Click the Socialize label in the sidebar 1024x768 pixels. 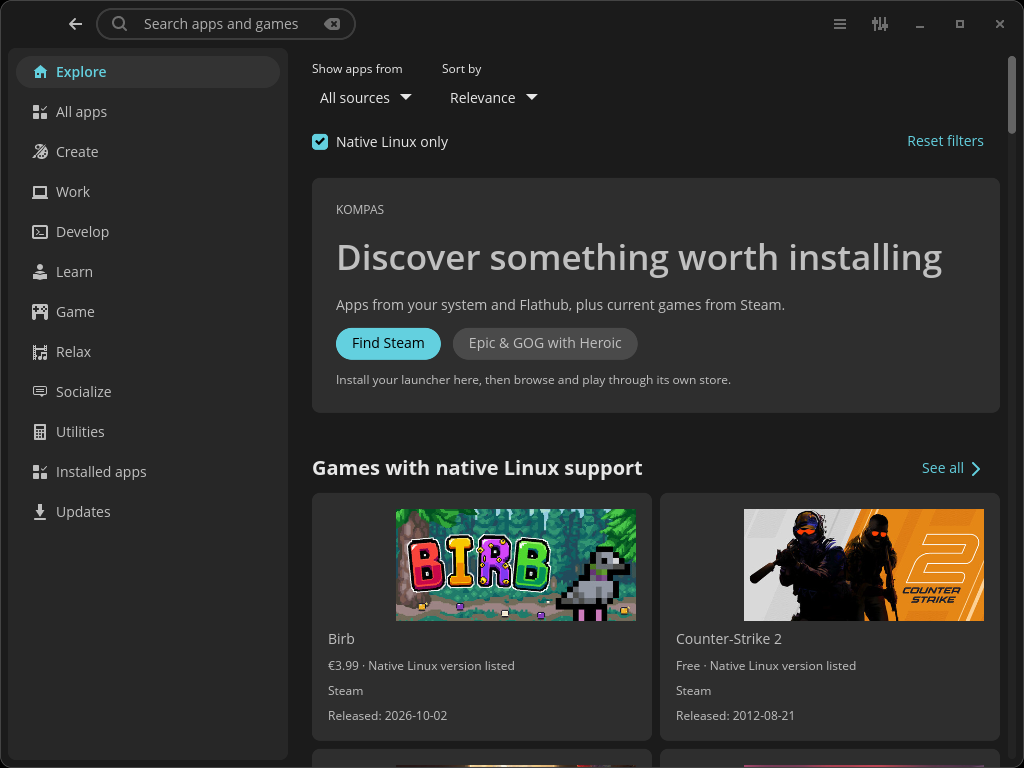[84, 392]
